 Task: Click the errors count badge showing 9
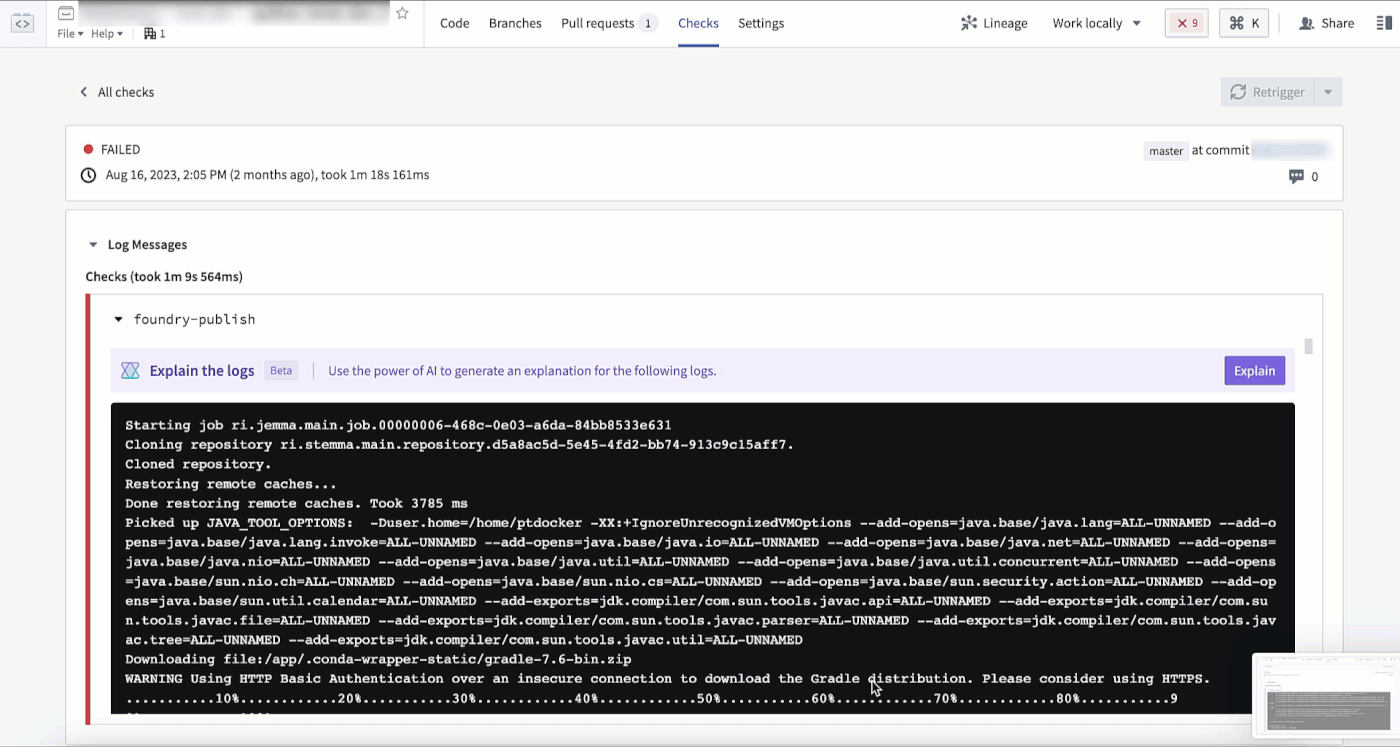click(1187, 23)
